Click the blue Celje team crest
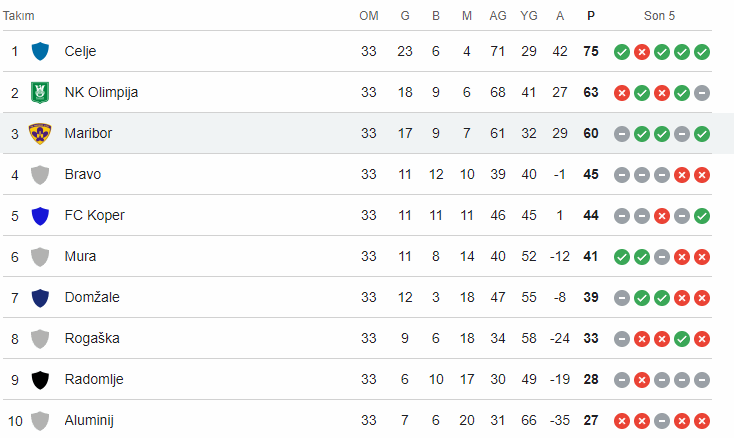The width and height of the screenshot is (734, 438). click(40, 51)
